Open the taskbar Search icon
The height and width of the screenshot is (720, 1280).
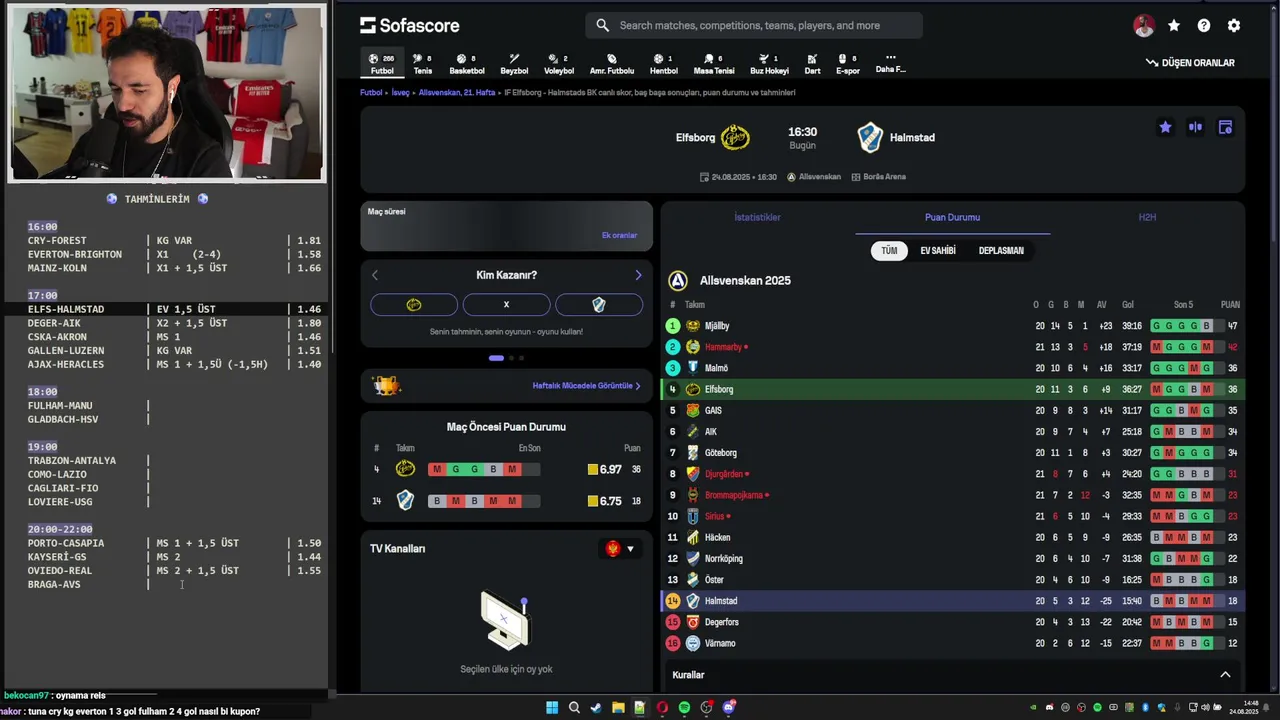tap(574, 708)
